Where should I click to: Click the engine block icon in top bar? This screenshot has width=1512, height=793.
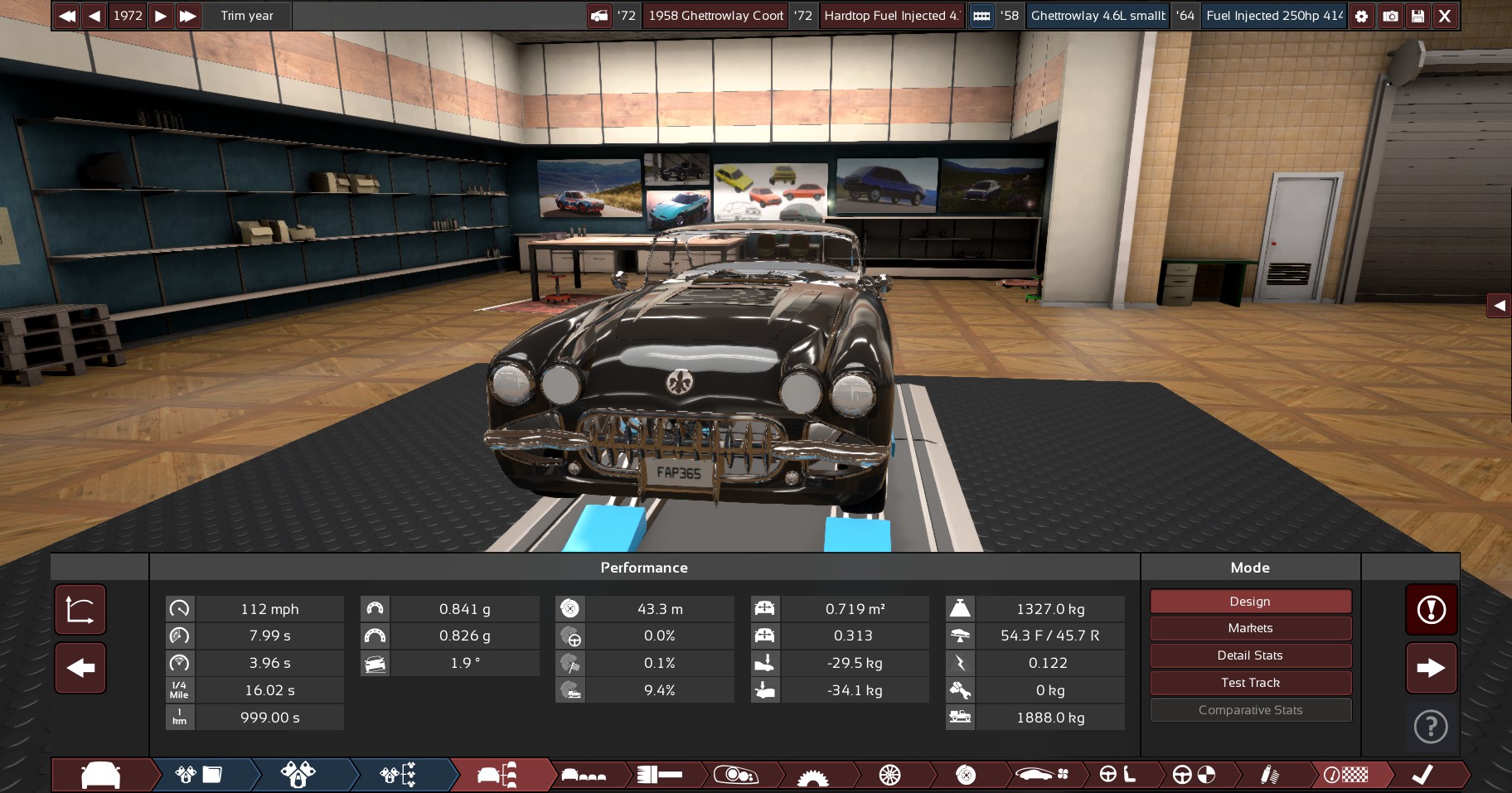[x=981, y=16]
